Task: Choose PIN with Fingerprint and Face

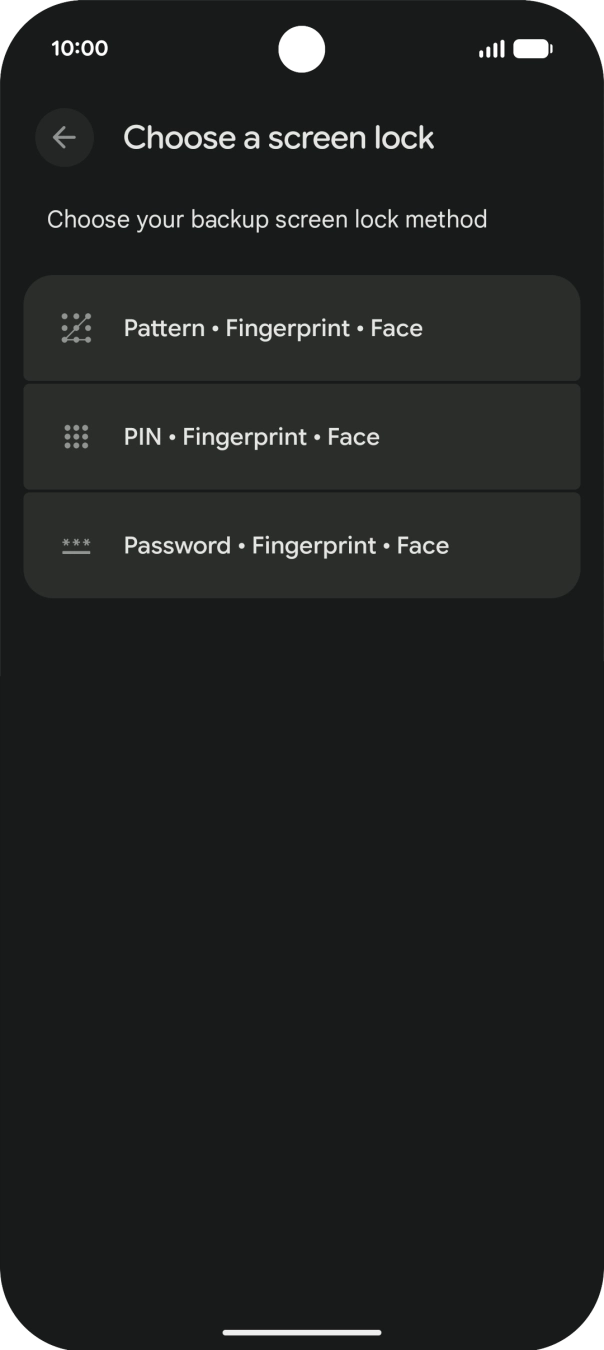Action: click(x=302, y=436)
